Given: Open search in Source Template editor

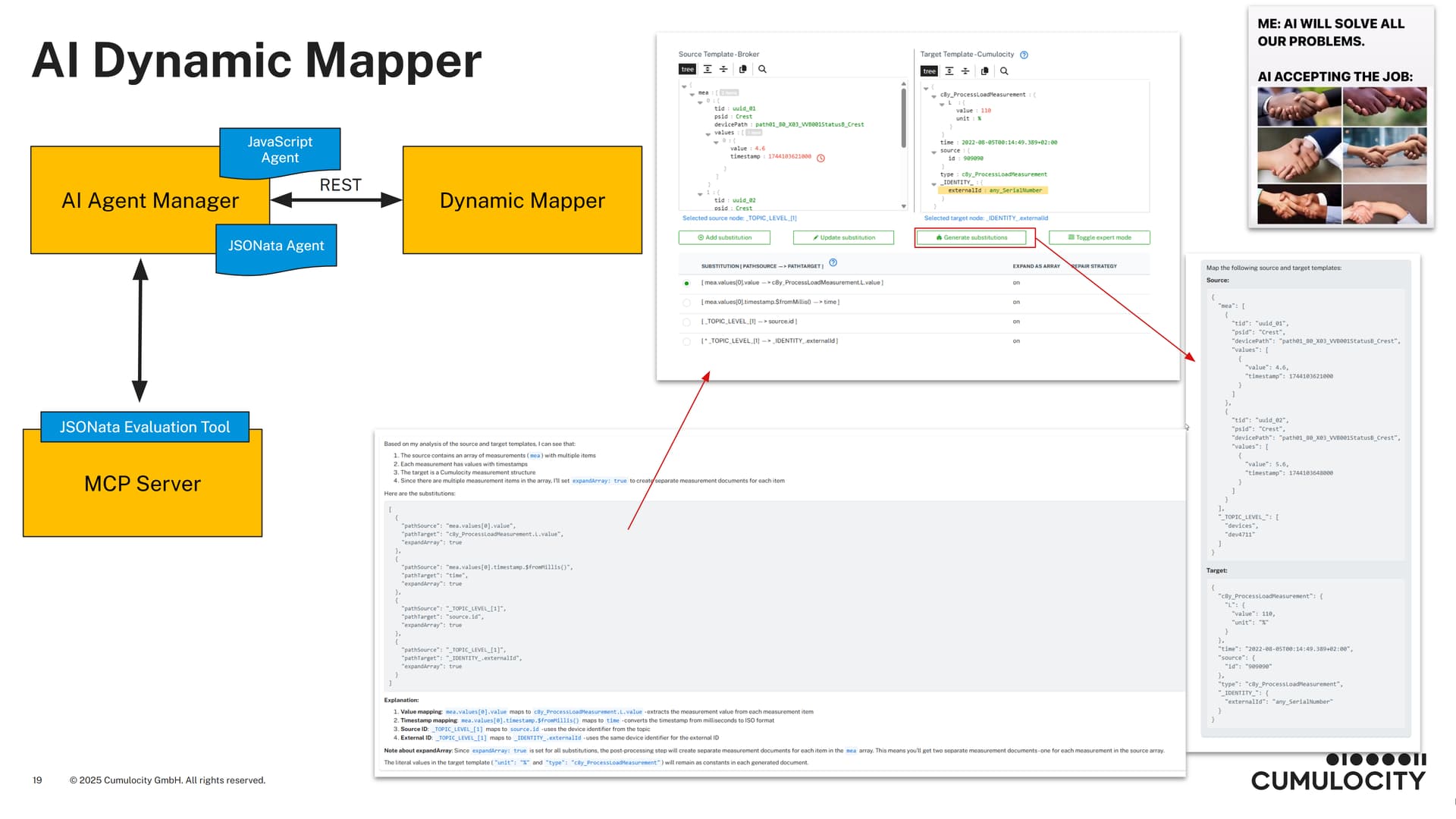Looking at the screenshot, I should coord(762,69).
